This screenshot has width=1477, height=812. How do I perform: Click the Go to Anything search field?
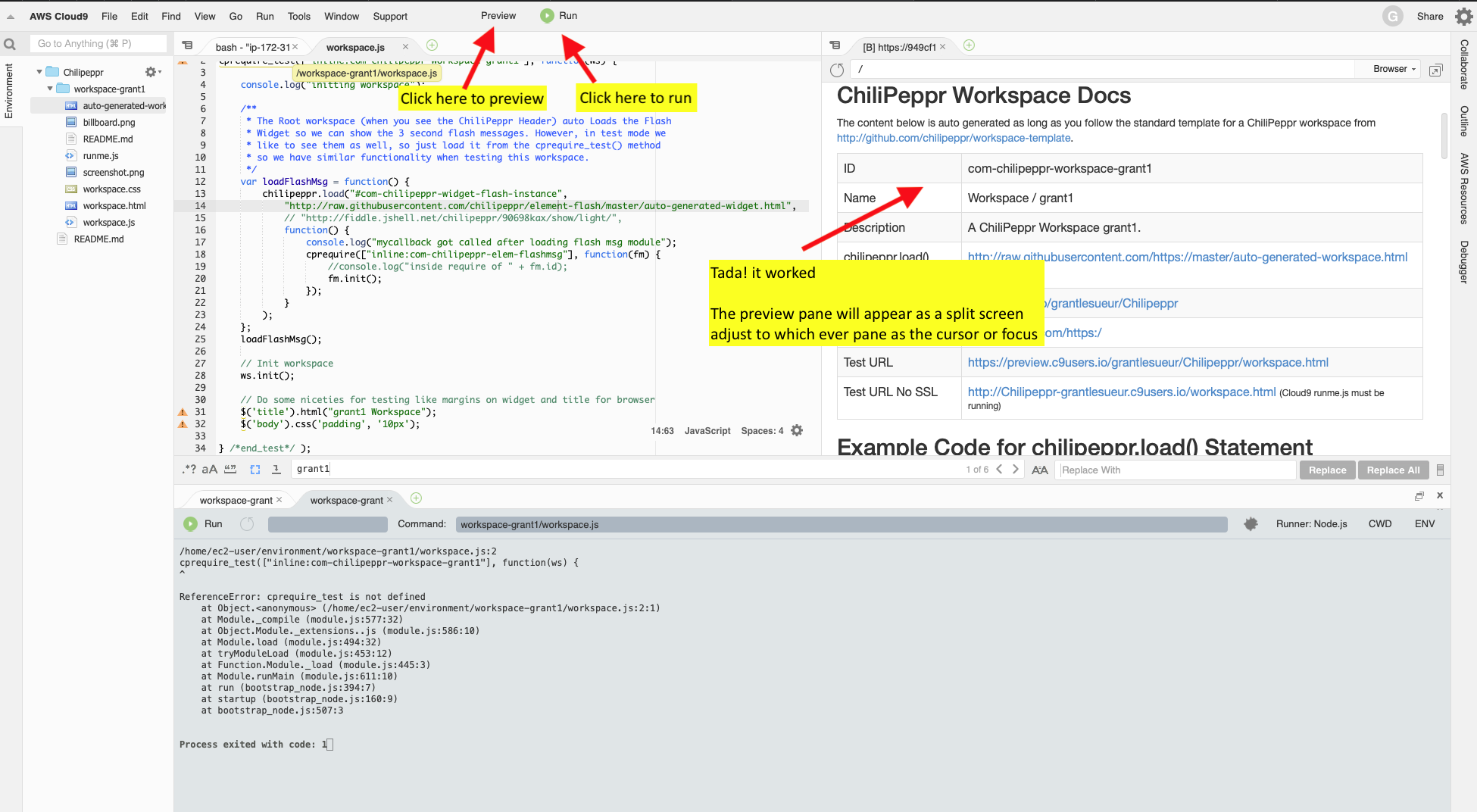[x=98, y=44]
